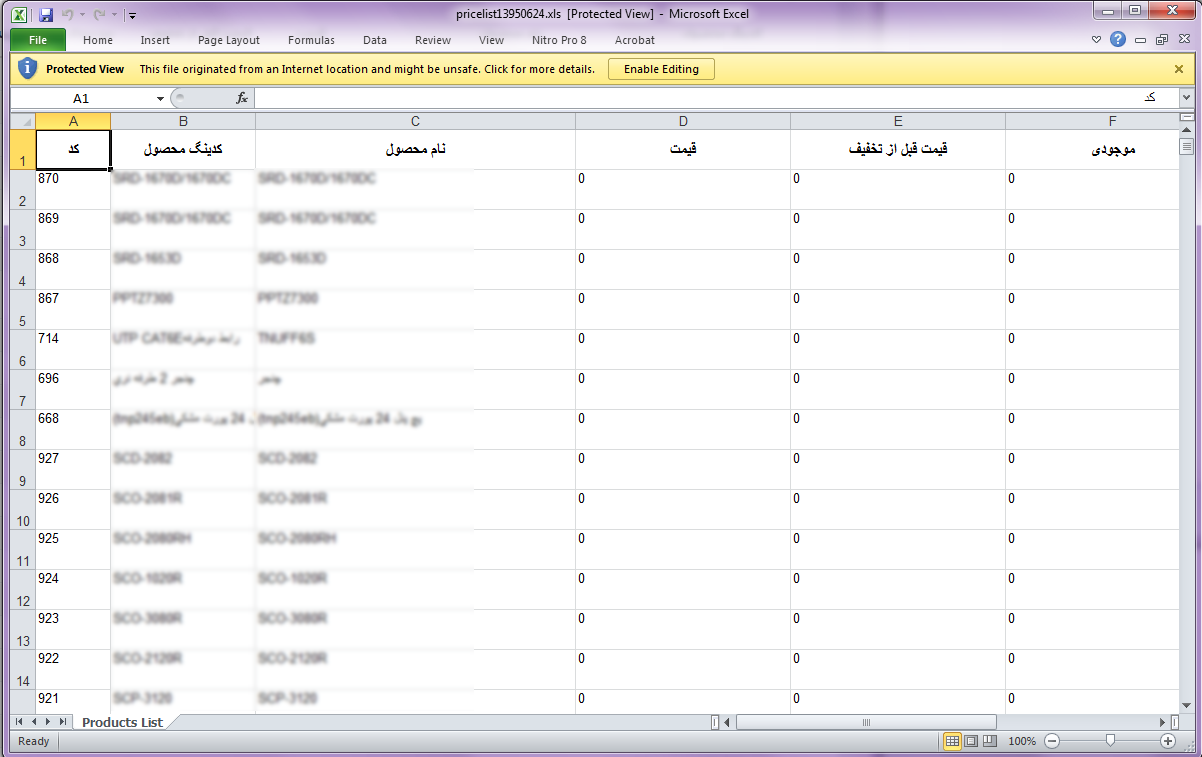The image size is (1202, 757).
Task: Click the Enable Editing button
Action: [661, 69]
